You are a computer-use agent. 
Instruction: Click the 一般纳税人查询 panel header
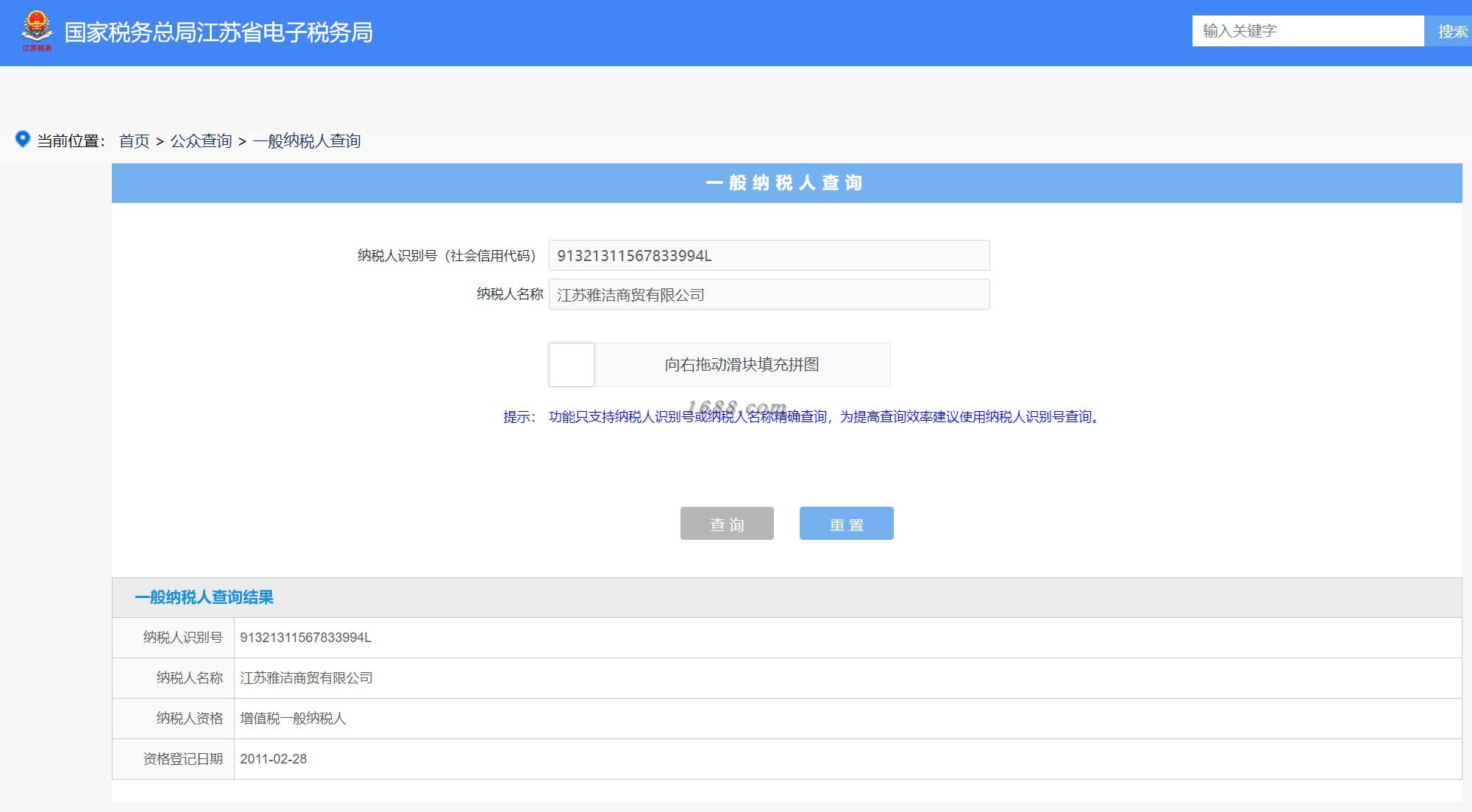pos(786,182)
